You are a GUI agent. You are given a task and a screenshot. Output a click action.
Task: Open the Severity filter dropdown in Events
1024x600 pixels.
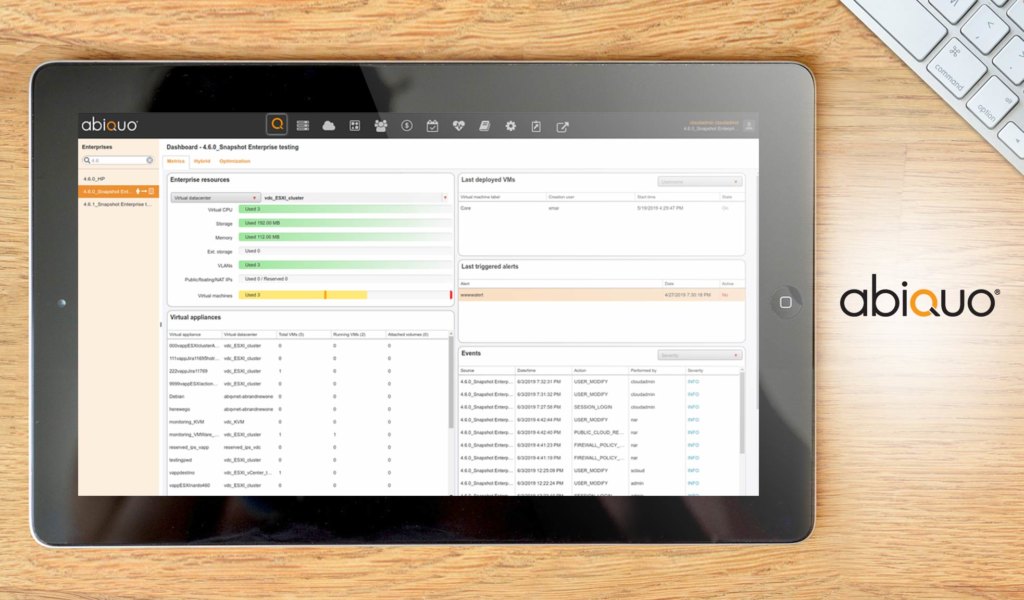coord(700,354)
